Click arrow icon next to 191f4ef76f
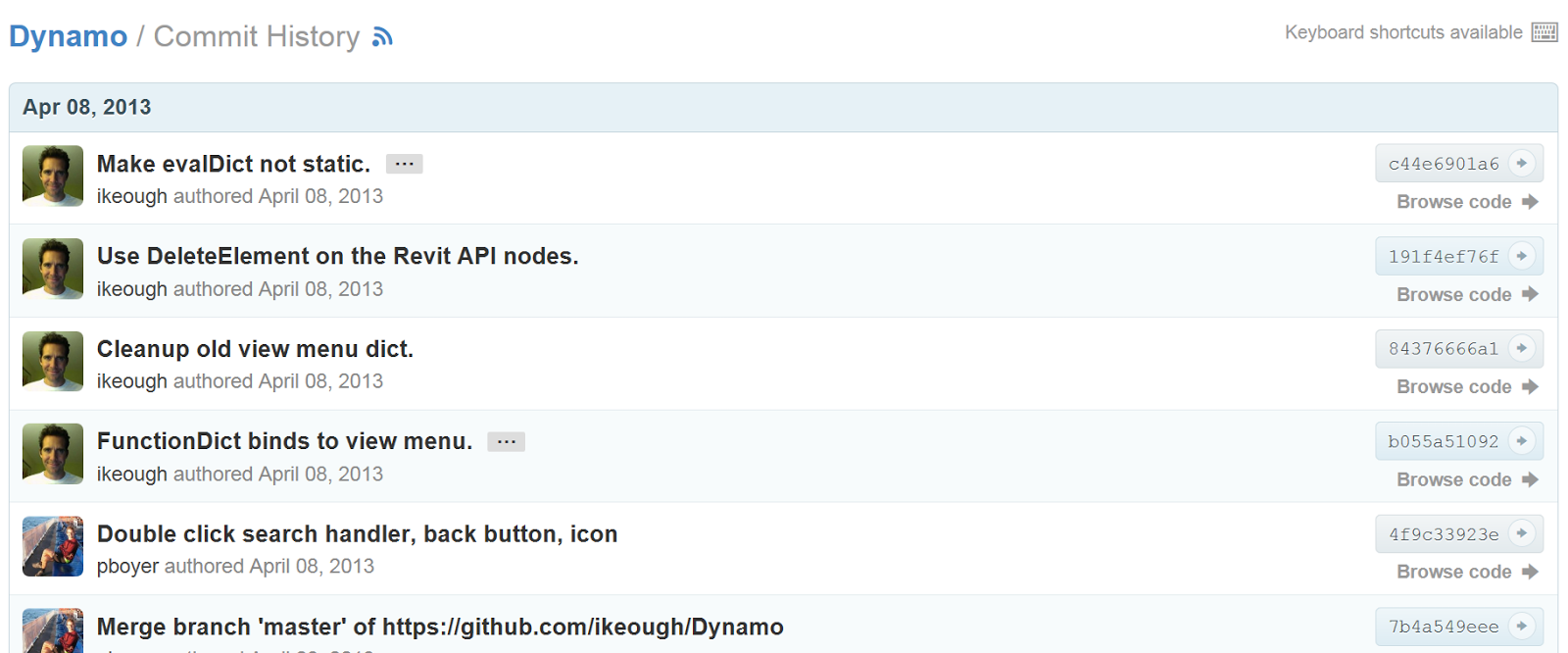The width and height of the screenshot is (1568, 653). tap(1522, 256)
